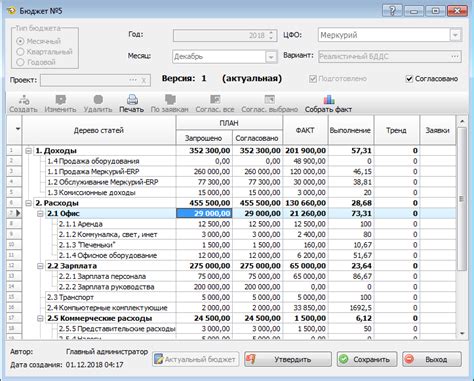The height and width of the screenshot is (381, 474).
Task: Click the Собрать факт chart icon
Action: coord(329,99)
